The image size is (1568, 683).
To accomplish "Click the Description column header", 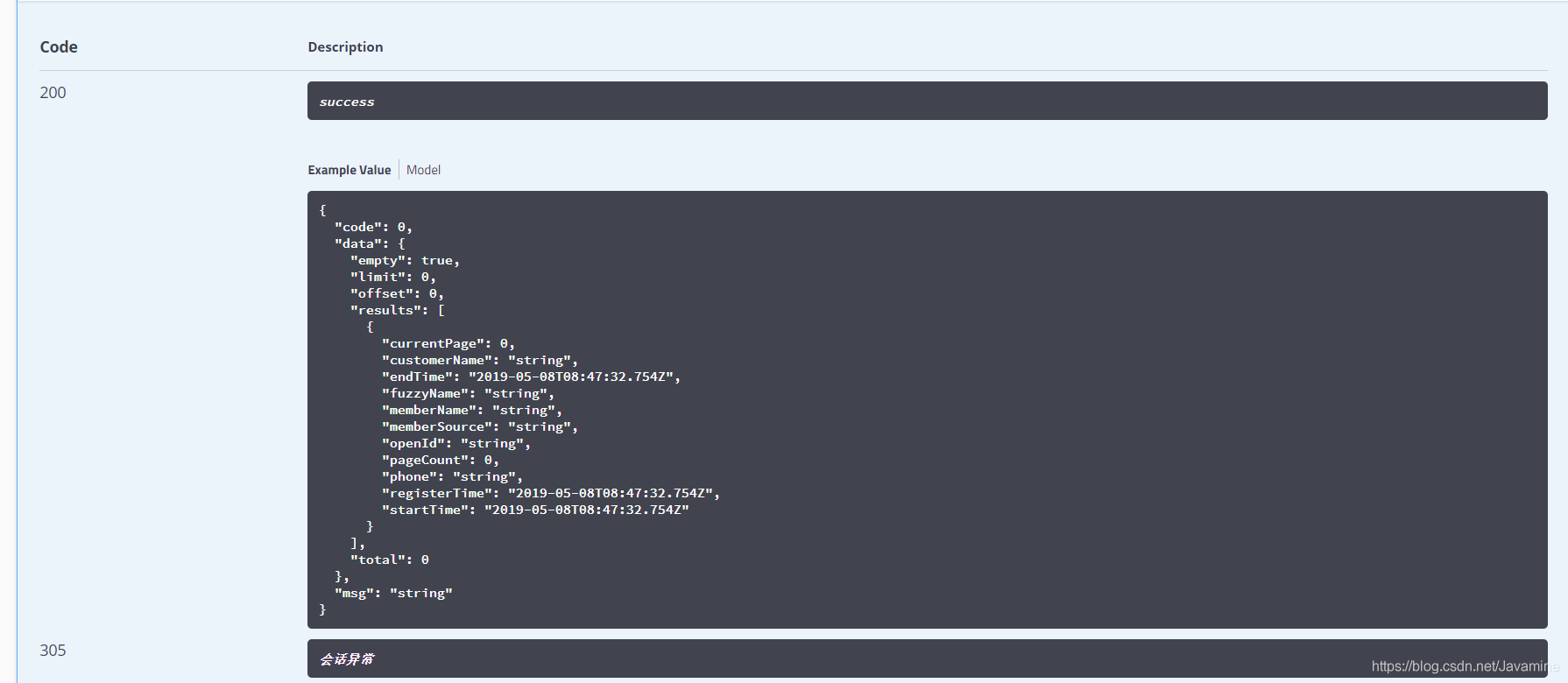I will pyautogui.click(x=345, y=47).
